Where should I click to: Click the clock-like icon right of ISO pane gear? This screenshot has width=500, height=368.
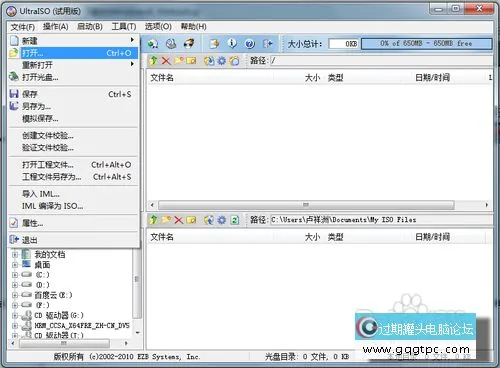[x=234, y=61]
